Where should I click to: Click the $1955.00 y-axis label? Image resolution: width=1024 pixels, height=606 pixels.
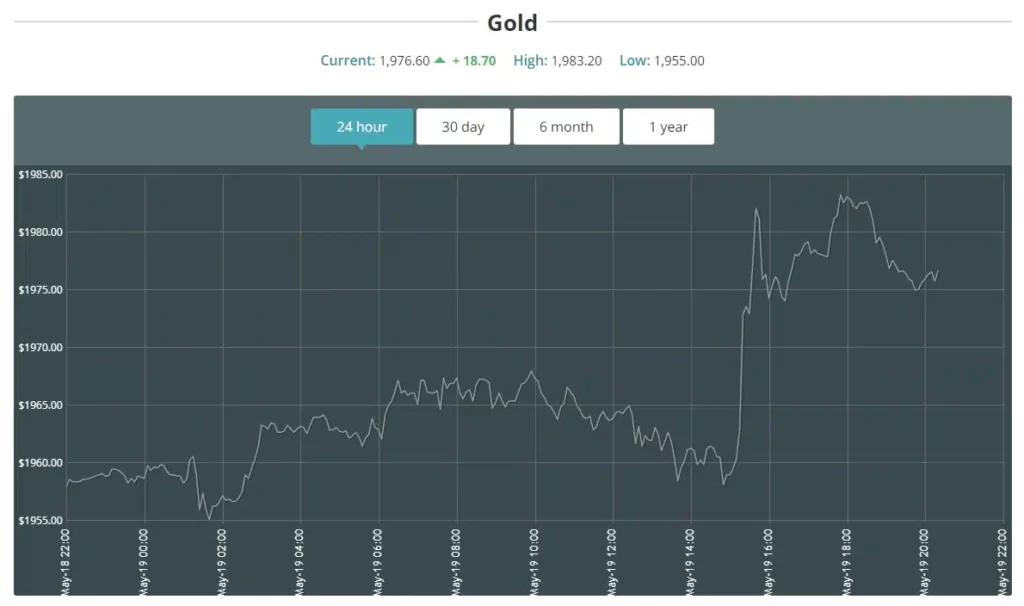pyautogui.click(x=40, y=521)
